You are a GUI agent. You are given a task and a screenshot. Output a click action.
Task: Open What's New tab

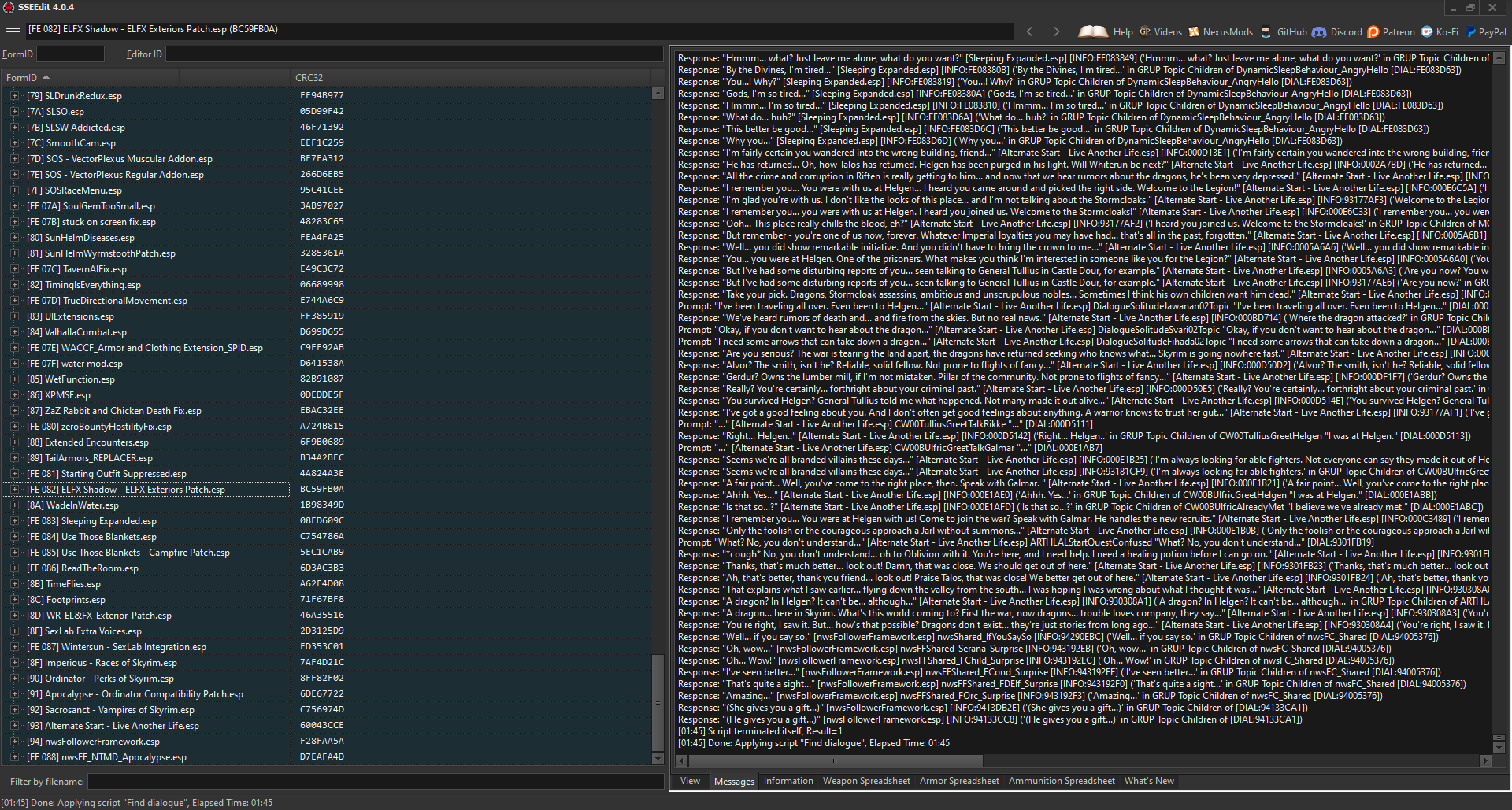[1149, 781]
